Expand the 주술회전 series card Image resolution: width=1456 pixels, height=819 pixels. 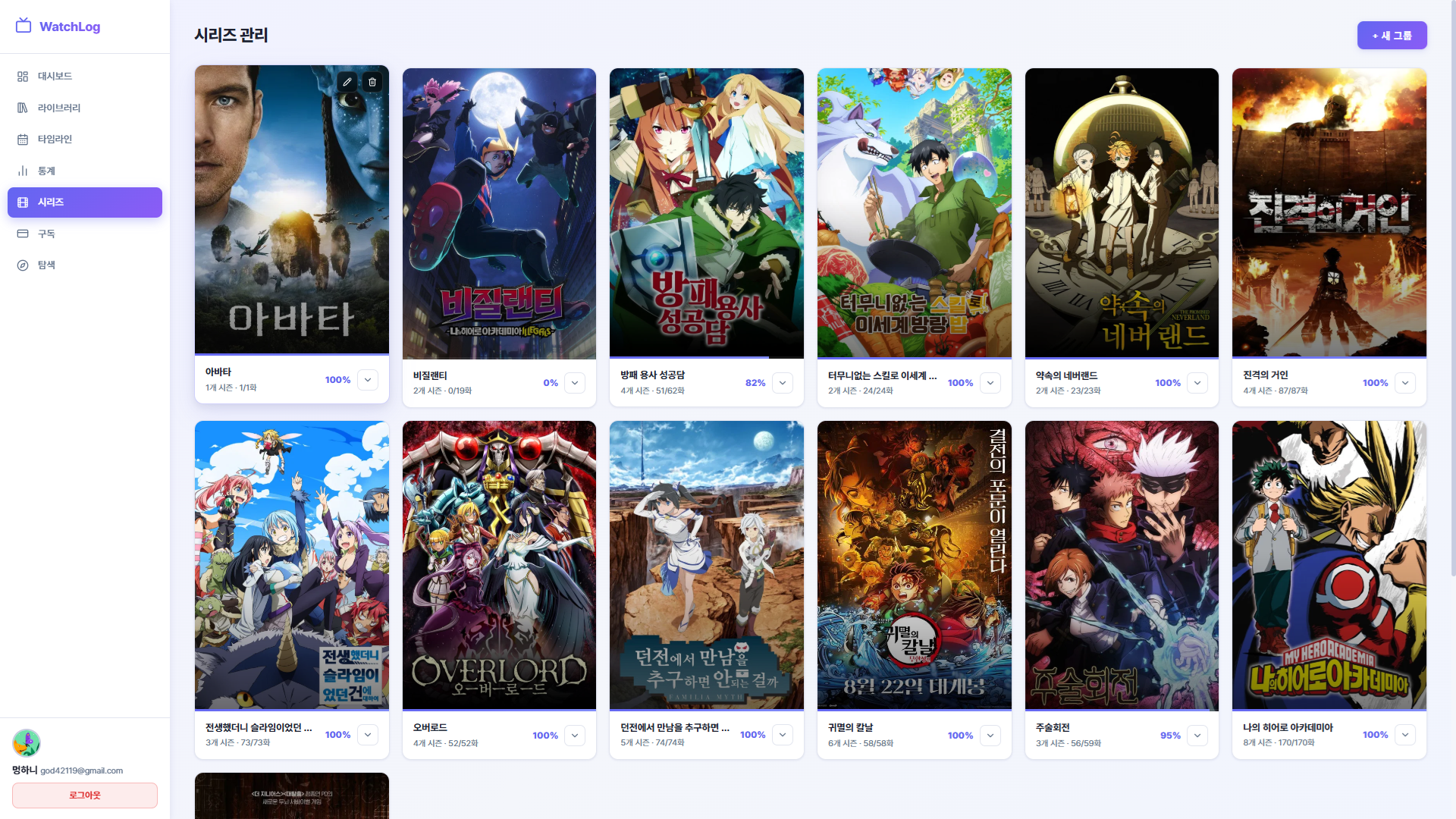pos(1197,736)
